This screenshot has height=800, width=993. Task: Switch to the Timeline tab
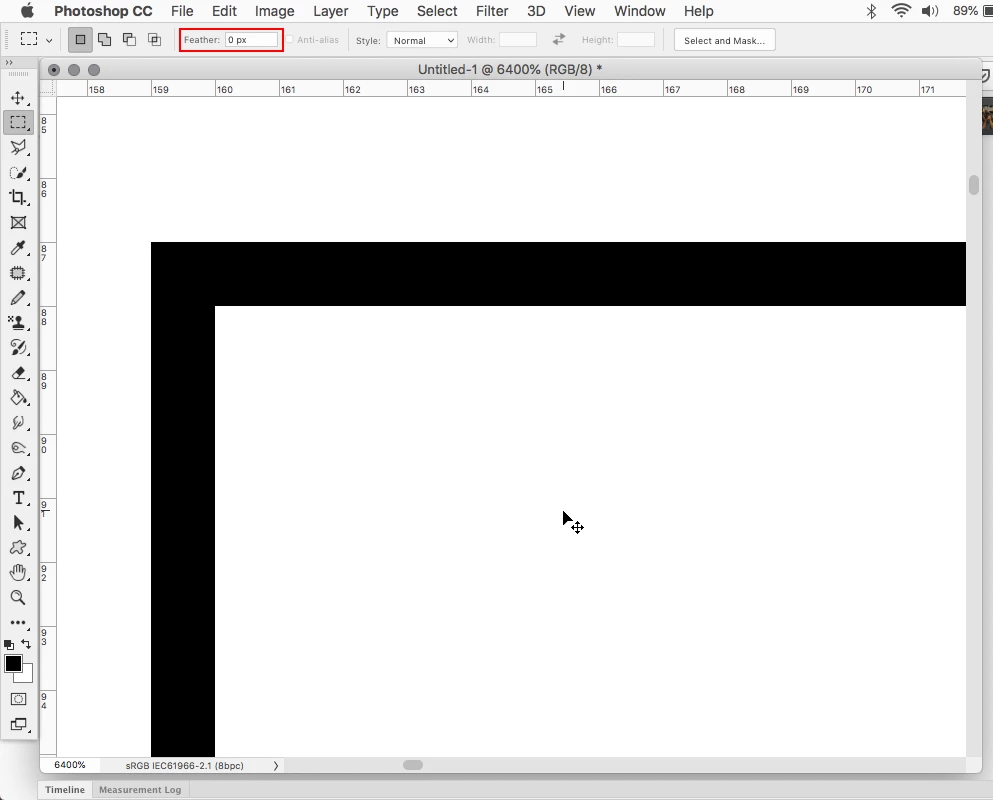click(65, 790)
